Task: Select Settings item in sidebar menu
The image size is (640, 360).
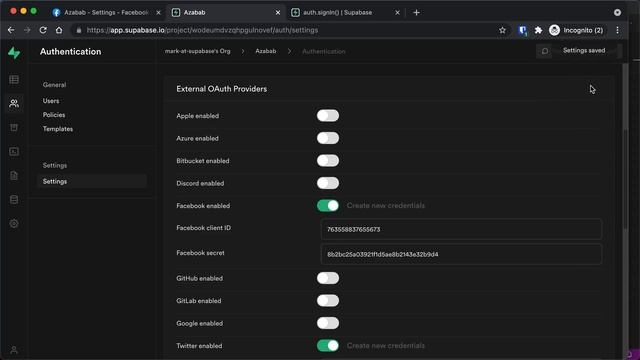Action: [x=92, y=181]
